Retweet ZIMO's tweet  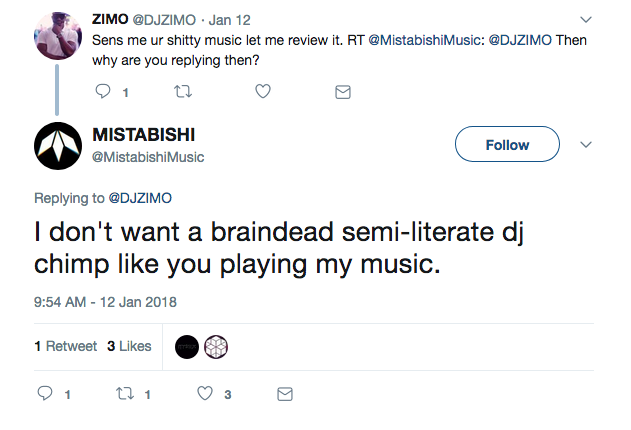pos(182,92)
